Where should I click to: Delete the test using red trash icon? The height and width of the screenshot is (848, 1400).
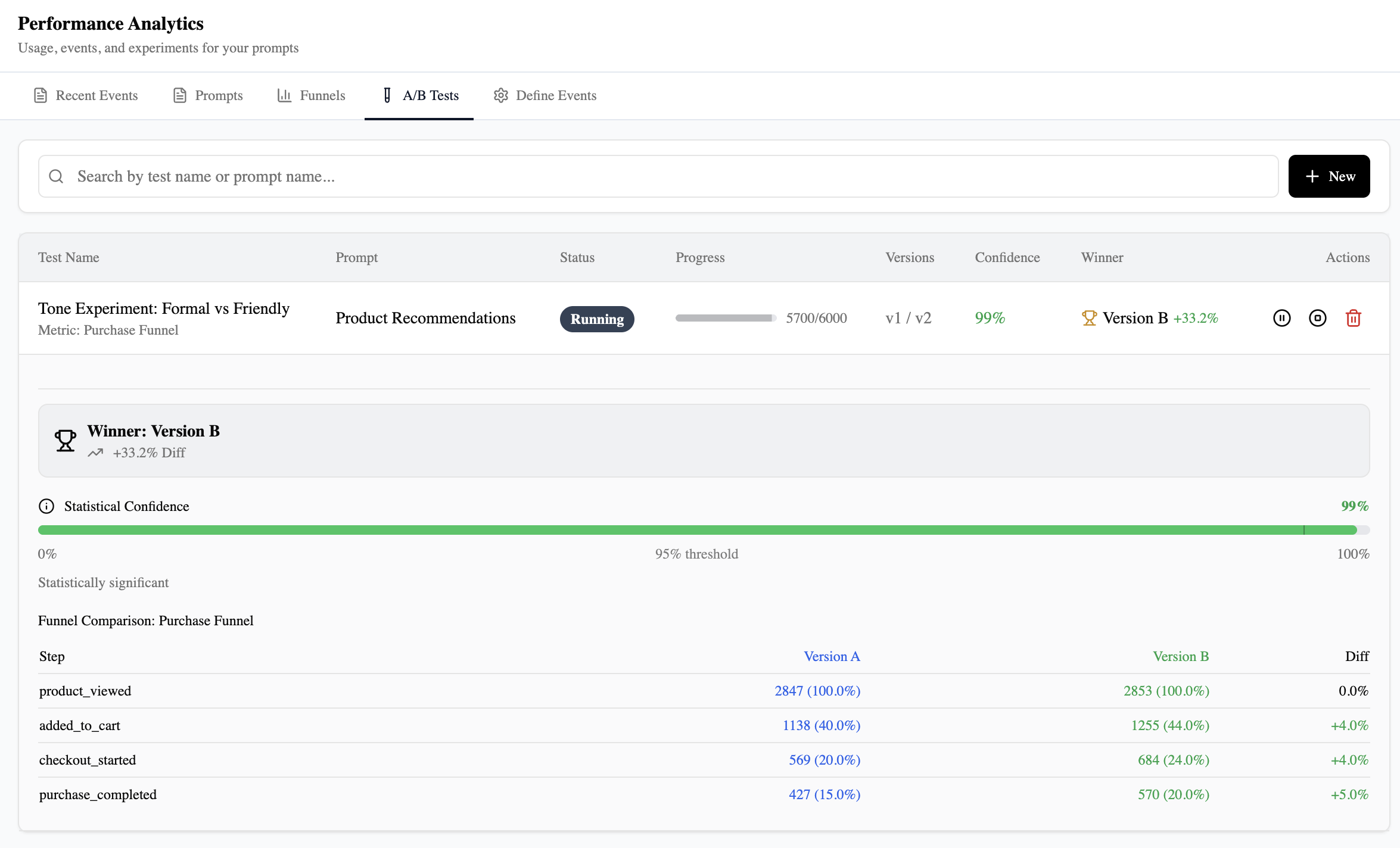pos(1353,318)
